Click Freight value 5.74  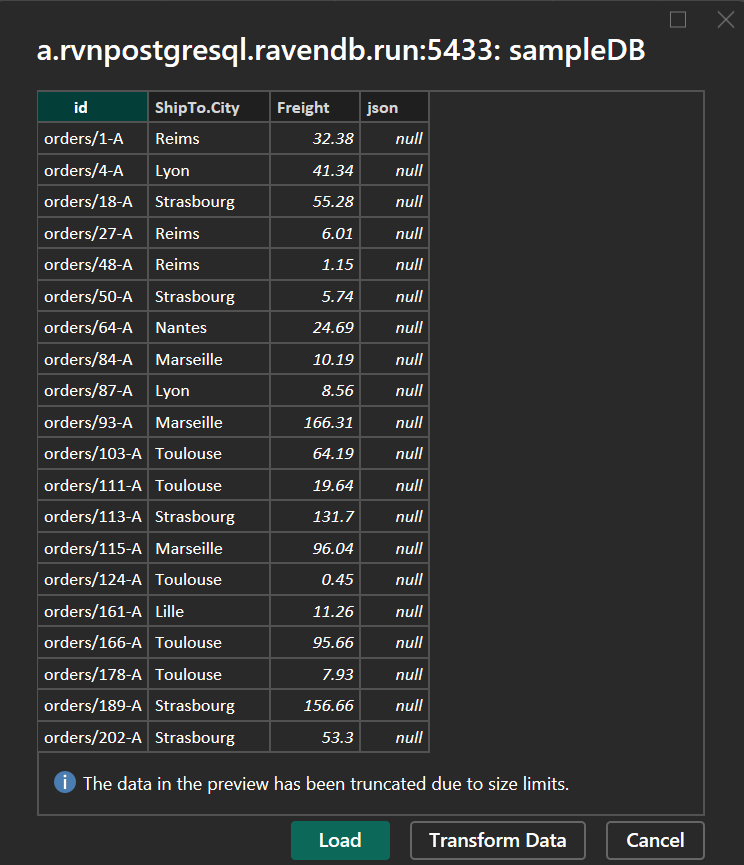[315, 296]
